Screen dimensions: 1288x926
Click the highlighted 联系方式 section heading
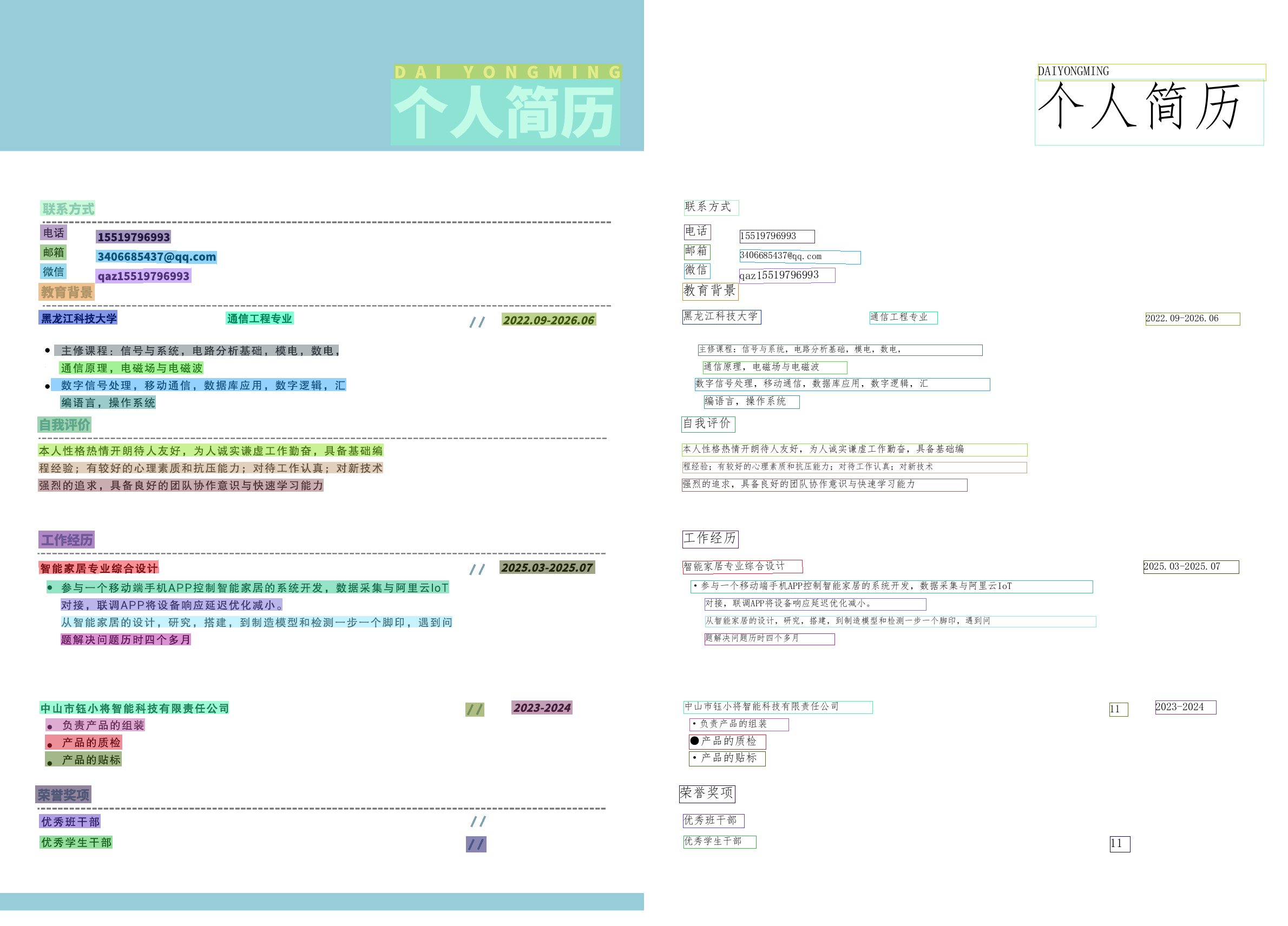(x=68, y=208)
